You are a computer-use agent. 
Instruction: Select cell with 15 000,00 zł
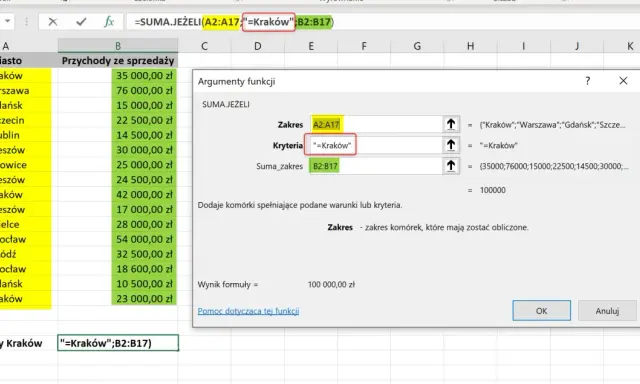[118, 105]
